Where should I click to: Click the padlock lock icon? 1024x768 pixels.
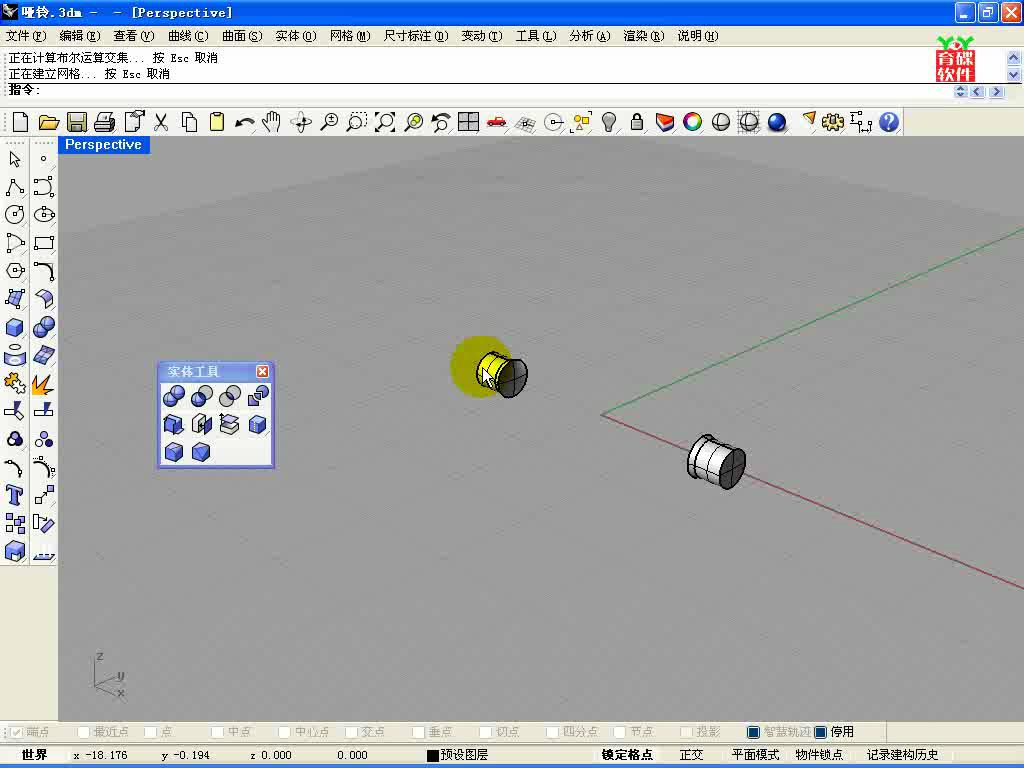click(637, 122)
